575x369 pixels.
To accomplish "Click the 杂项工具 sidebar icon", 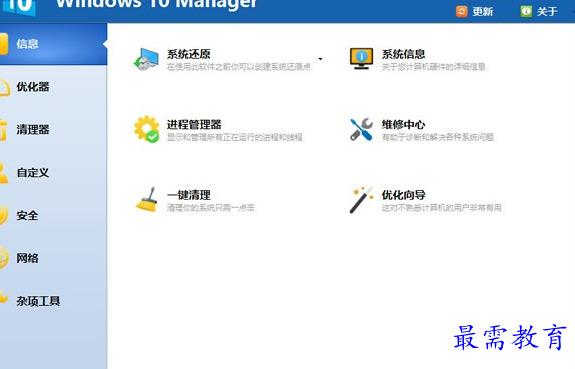I will tap(4, 297).
